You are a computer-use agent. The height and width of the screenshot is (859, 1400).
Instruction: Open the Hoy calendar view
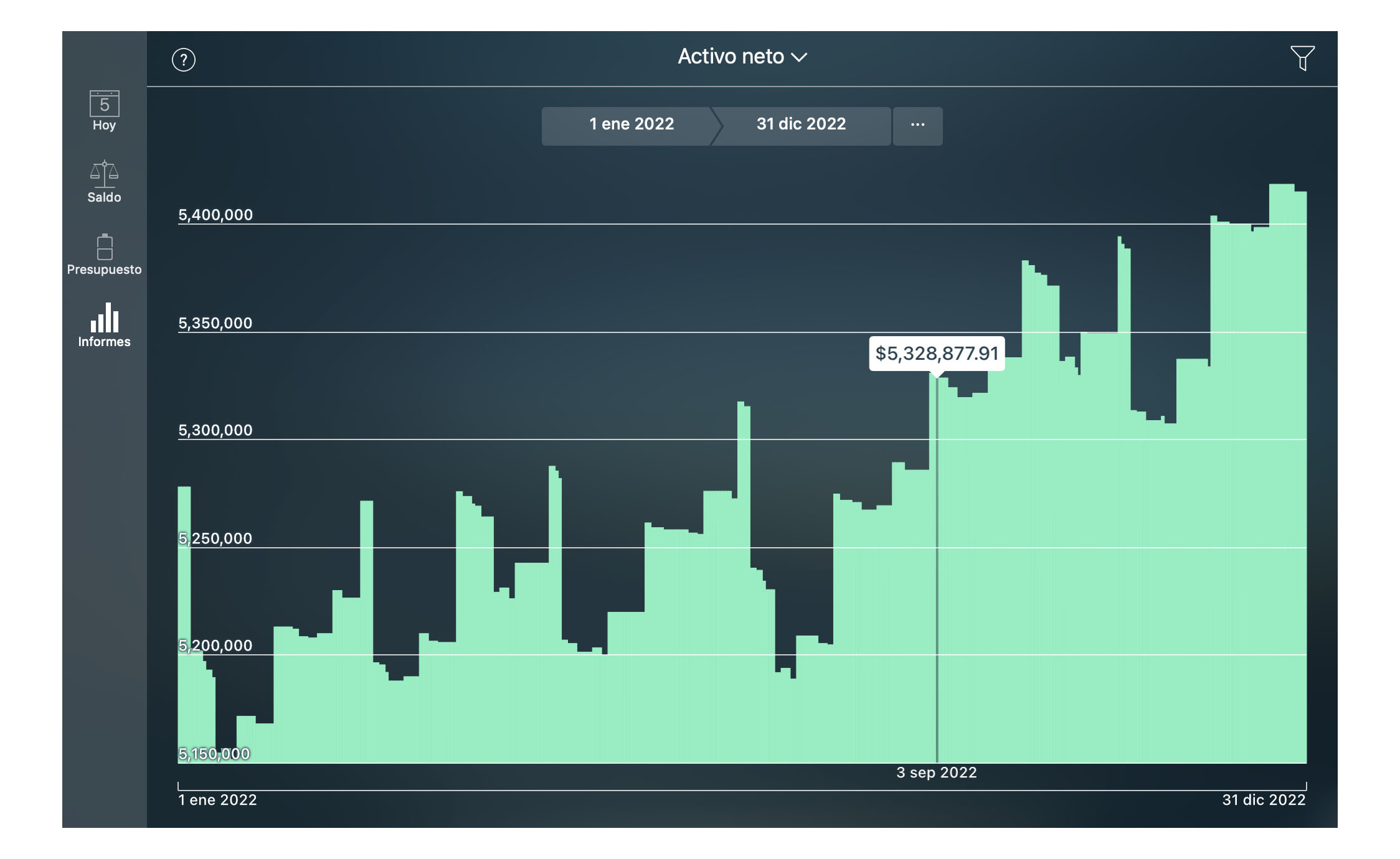(x=104, y=112)
